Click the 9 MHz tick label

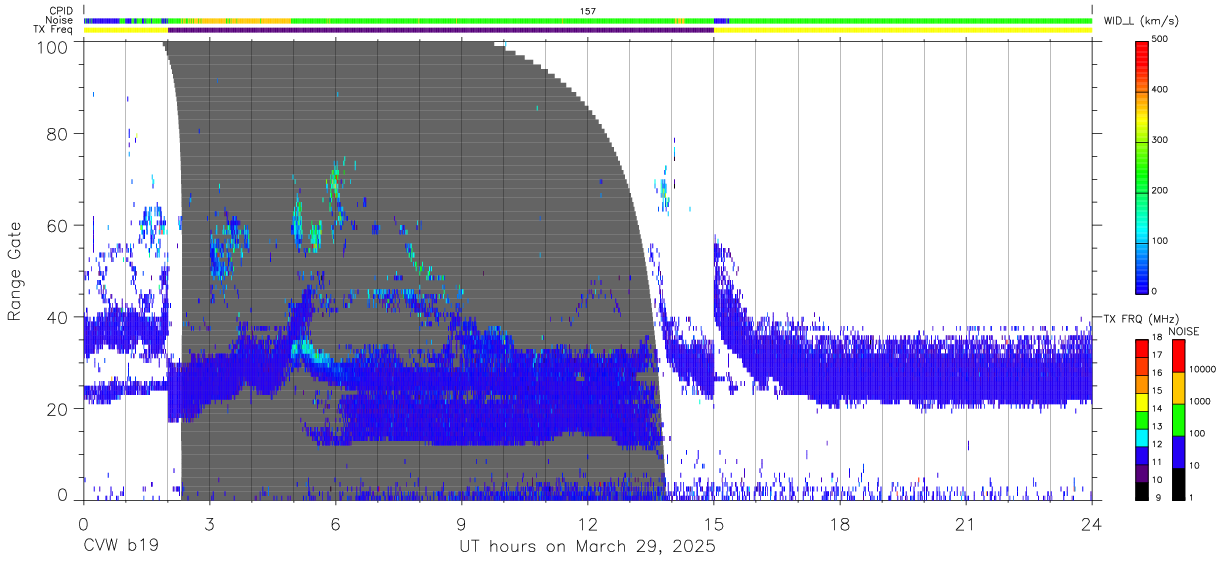(x=1157, y=497)
